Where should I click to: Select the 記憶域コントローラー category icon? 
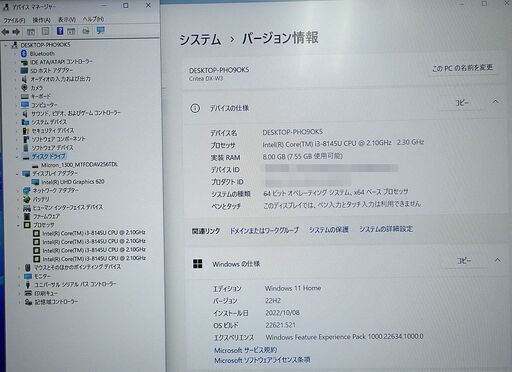click(x=29, y=302)
